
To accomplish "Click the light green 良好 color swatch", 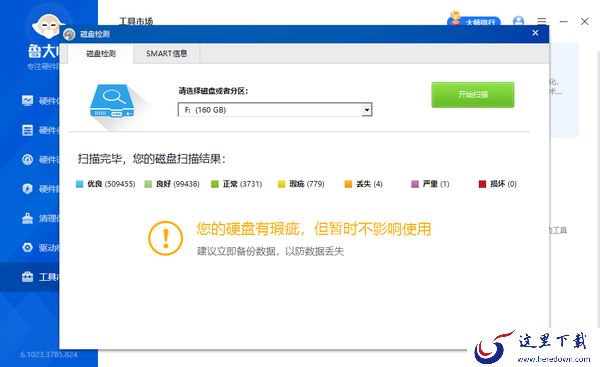I will tap(148, 184).
